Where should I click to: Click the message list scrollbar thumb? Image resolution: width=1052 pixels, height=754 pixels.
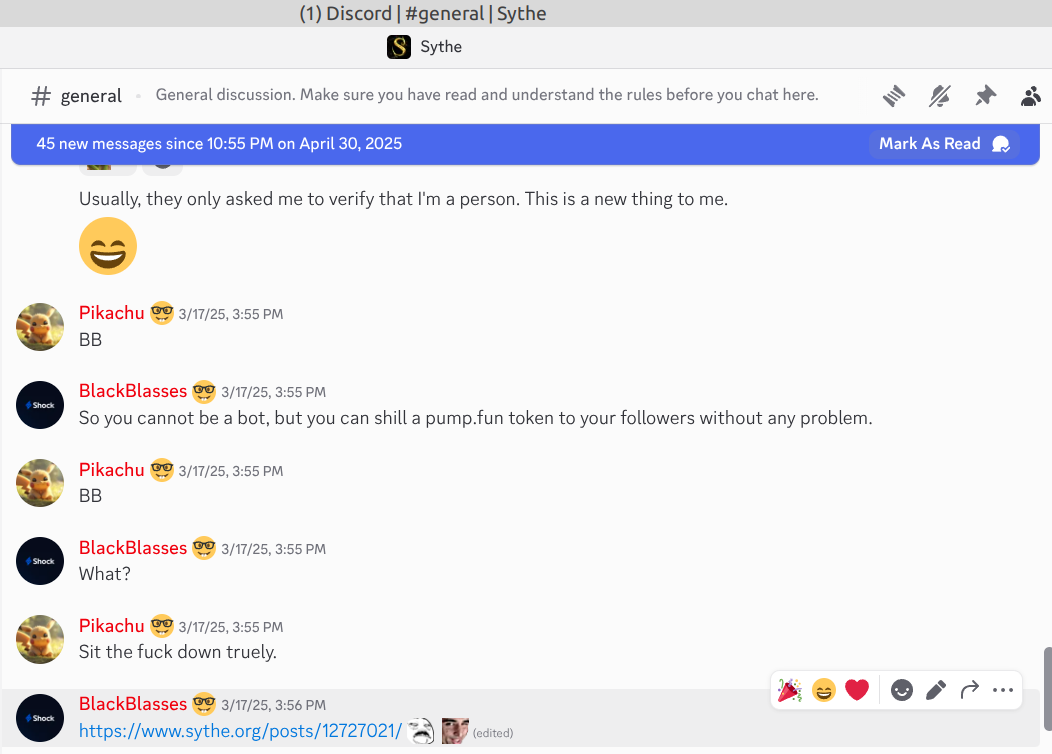[x=1047, y=689]
